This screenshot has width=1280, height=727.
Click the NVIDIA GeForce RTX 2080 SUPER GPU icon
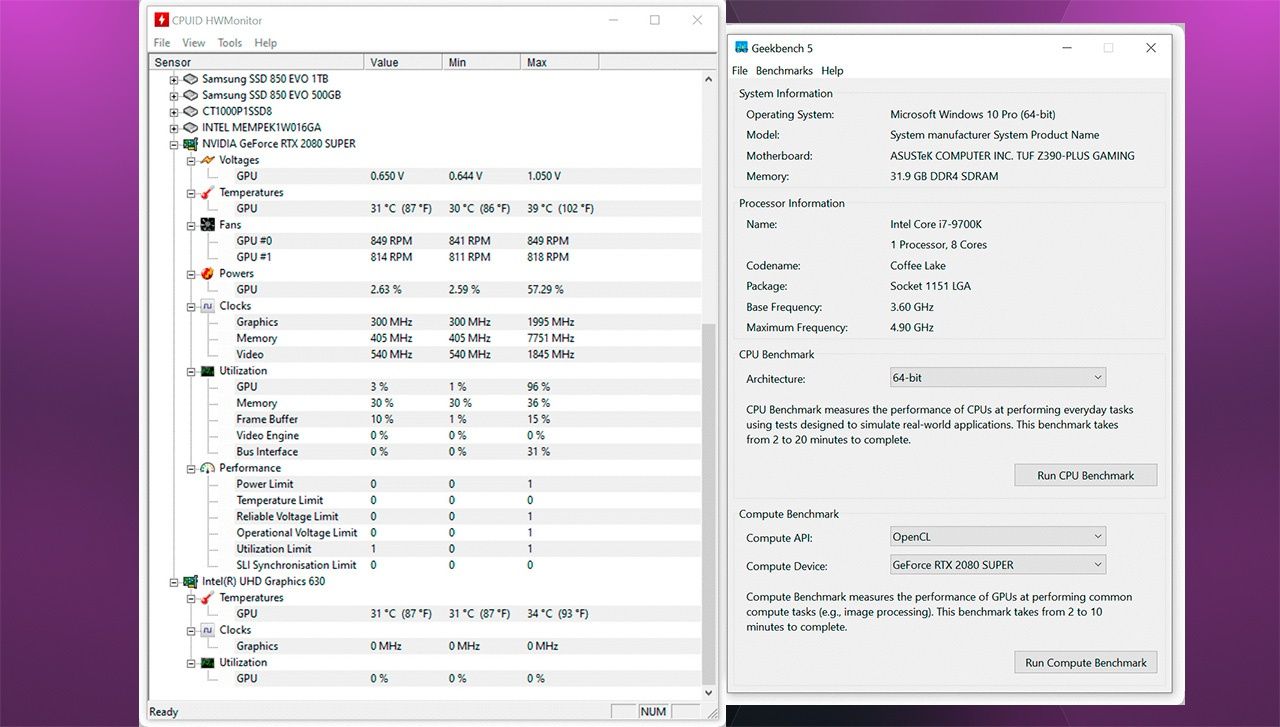(189, 144)
